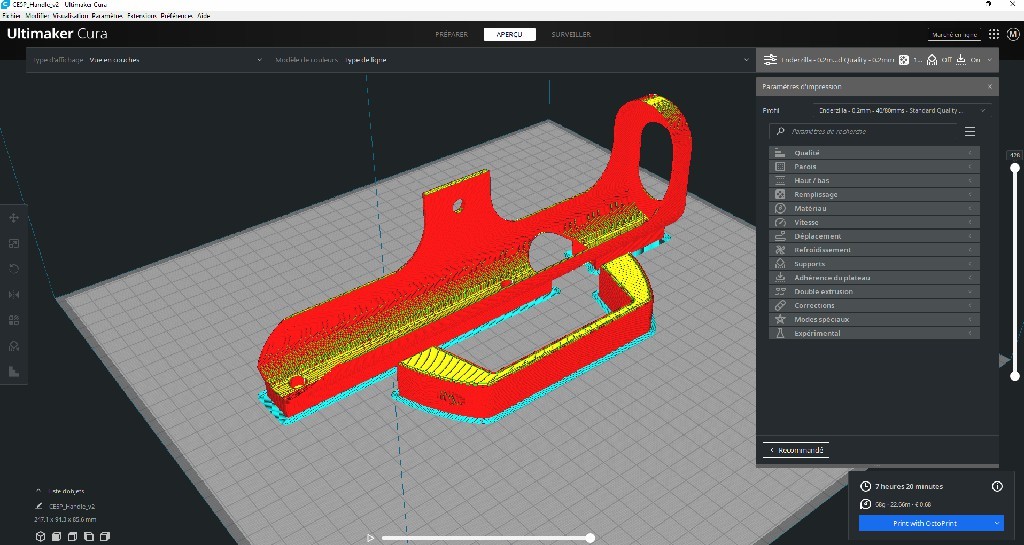
Task: Expand the Vitesse settings category
Action: (874, 222)
